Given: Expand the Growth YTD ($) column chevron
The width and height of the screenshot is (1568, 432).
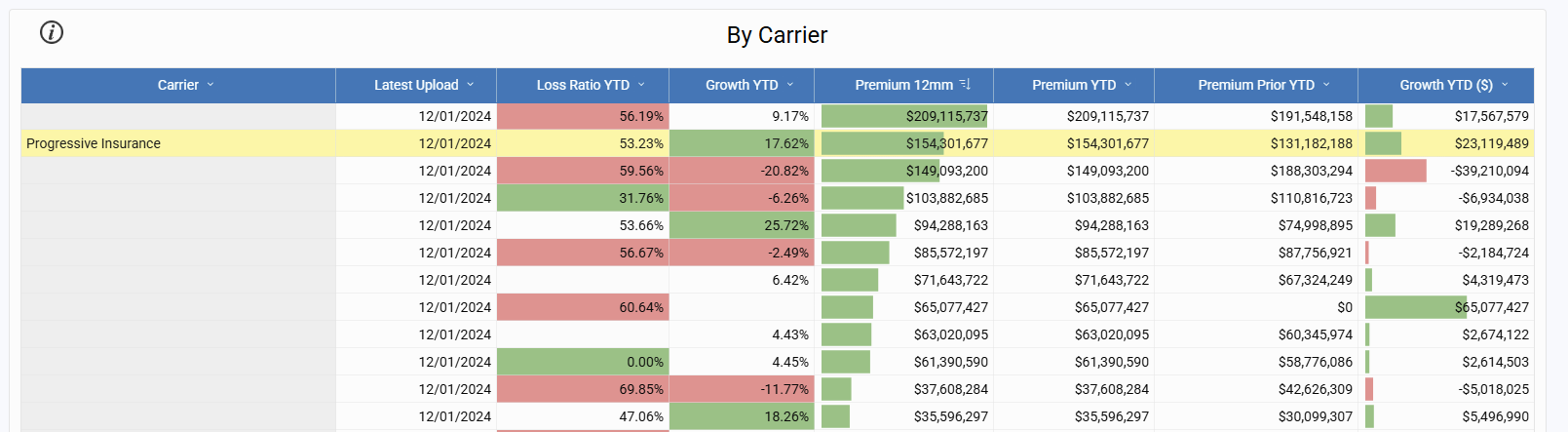Looking at the screenshot, I should (x=1505, y=85).
